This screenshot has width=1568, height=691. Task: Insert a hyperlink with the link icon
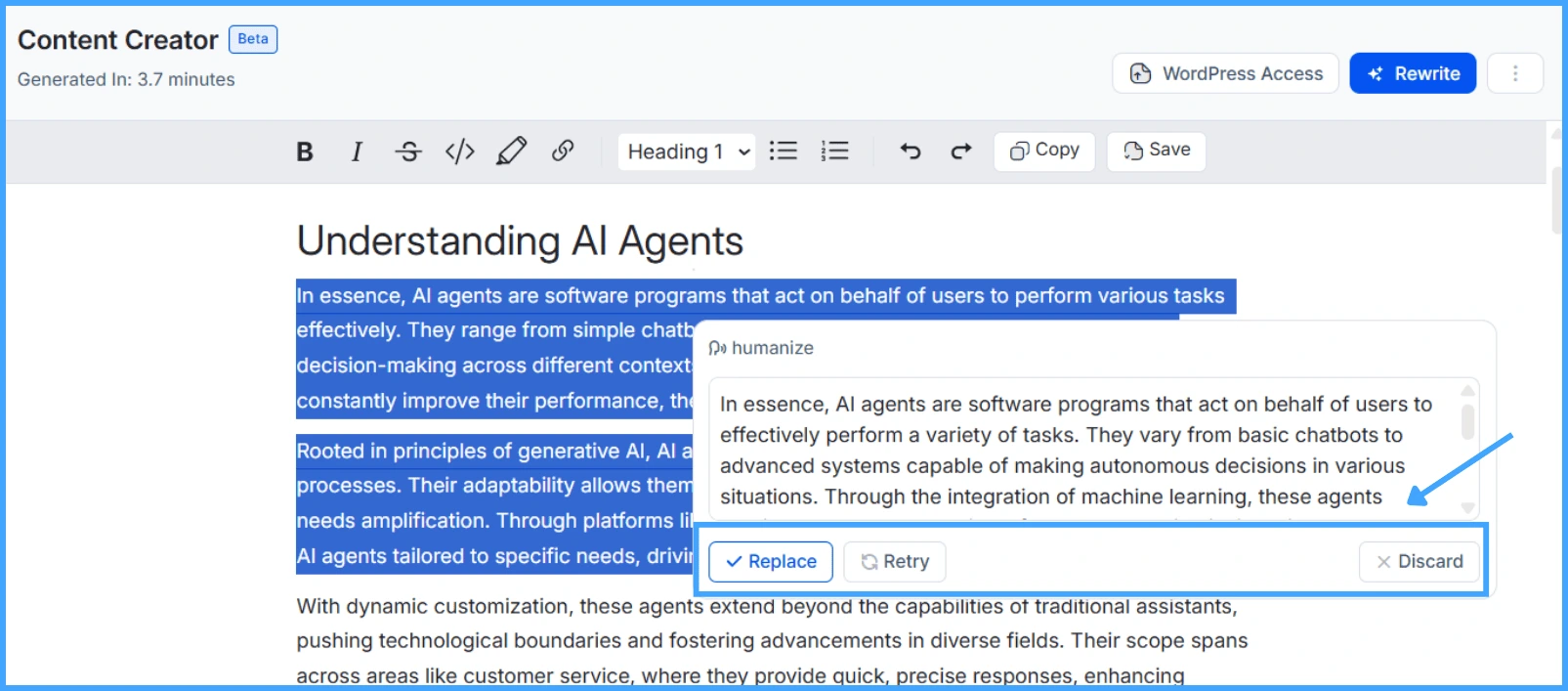563,151
